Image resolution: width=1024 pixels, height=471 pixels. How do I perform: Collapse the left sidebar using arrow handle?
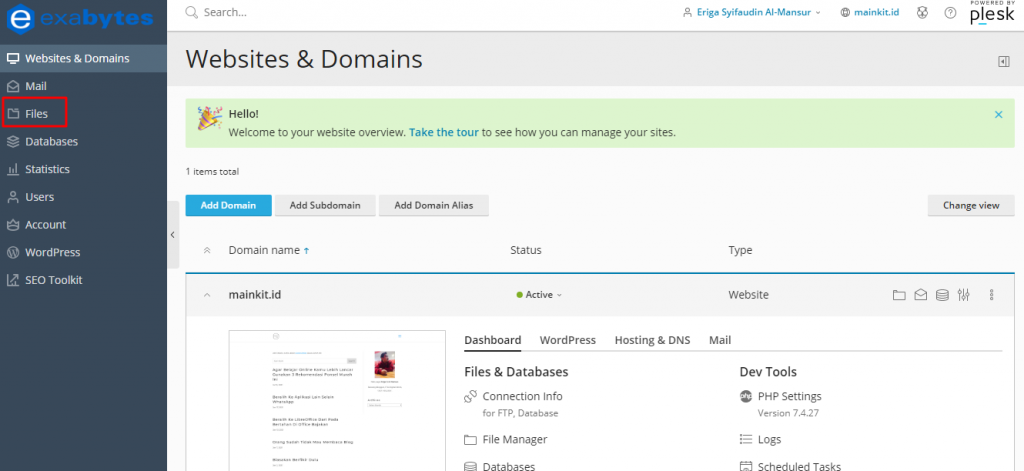172,235
